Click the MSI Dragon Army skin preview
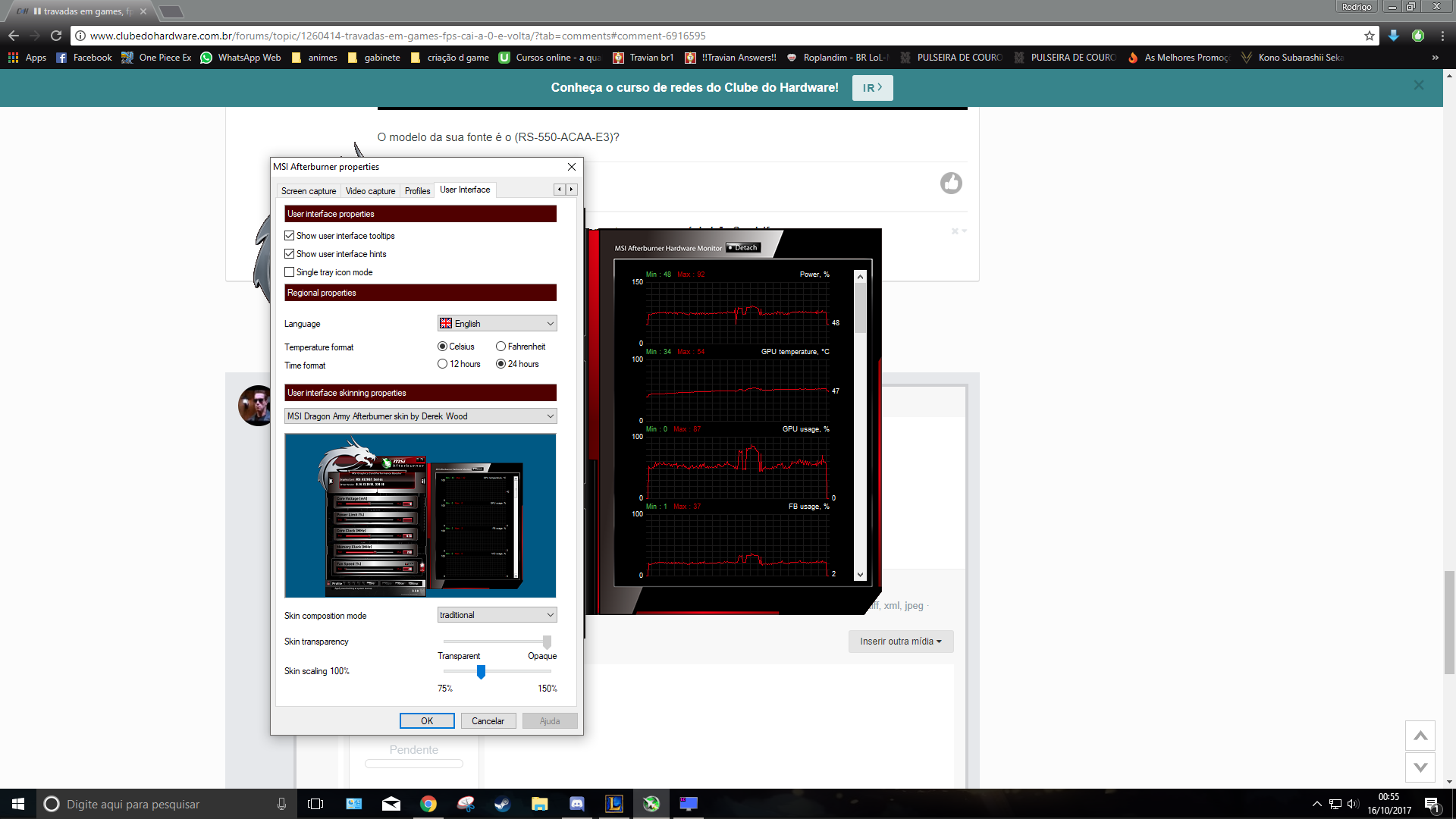The image size is (1456, 819). [420, 516]
